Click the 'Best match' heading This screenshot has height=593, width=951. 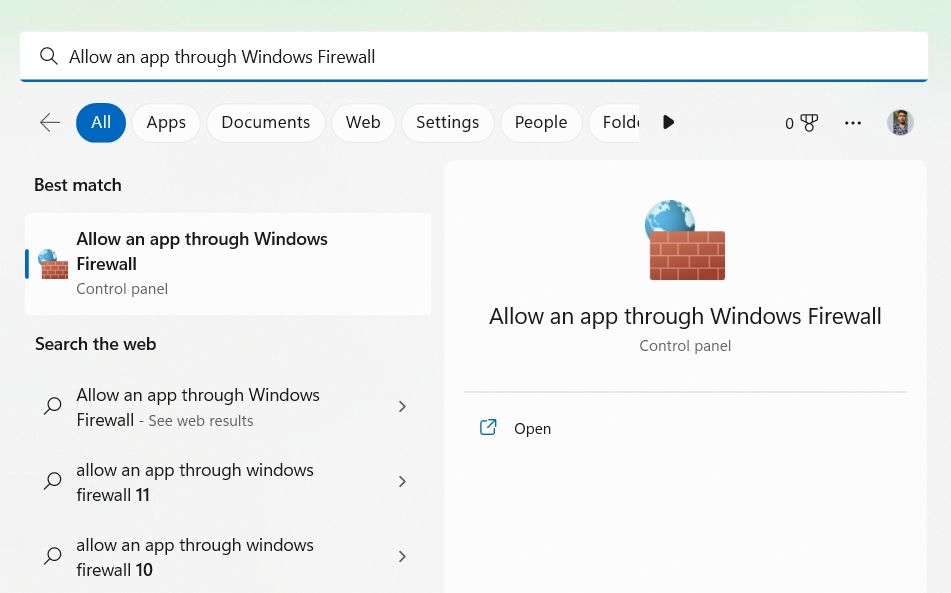(78, 185)
